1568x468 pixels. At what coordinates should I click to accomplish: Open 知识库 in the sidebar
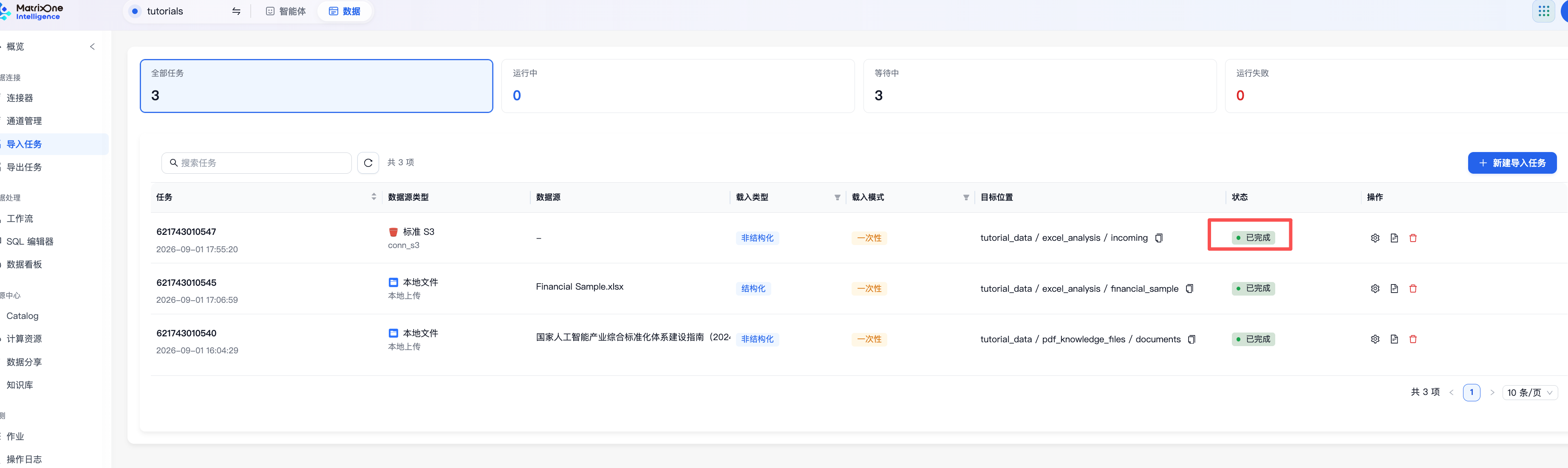coord(20,385)
